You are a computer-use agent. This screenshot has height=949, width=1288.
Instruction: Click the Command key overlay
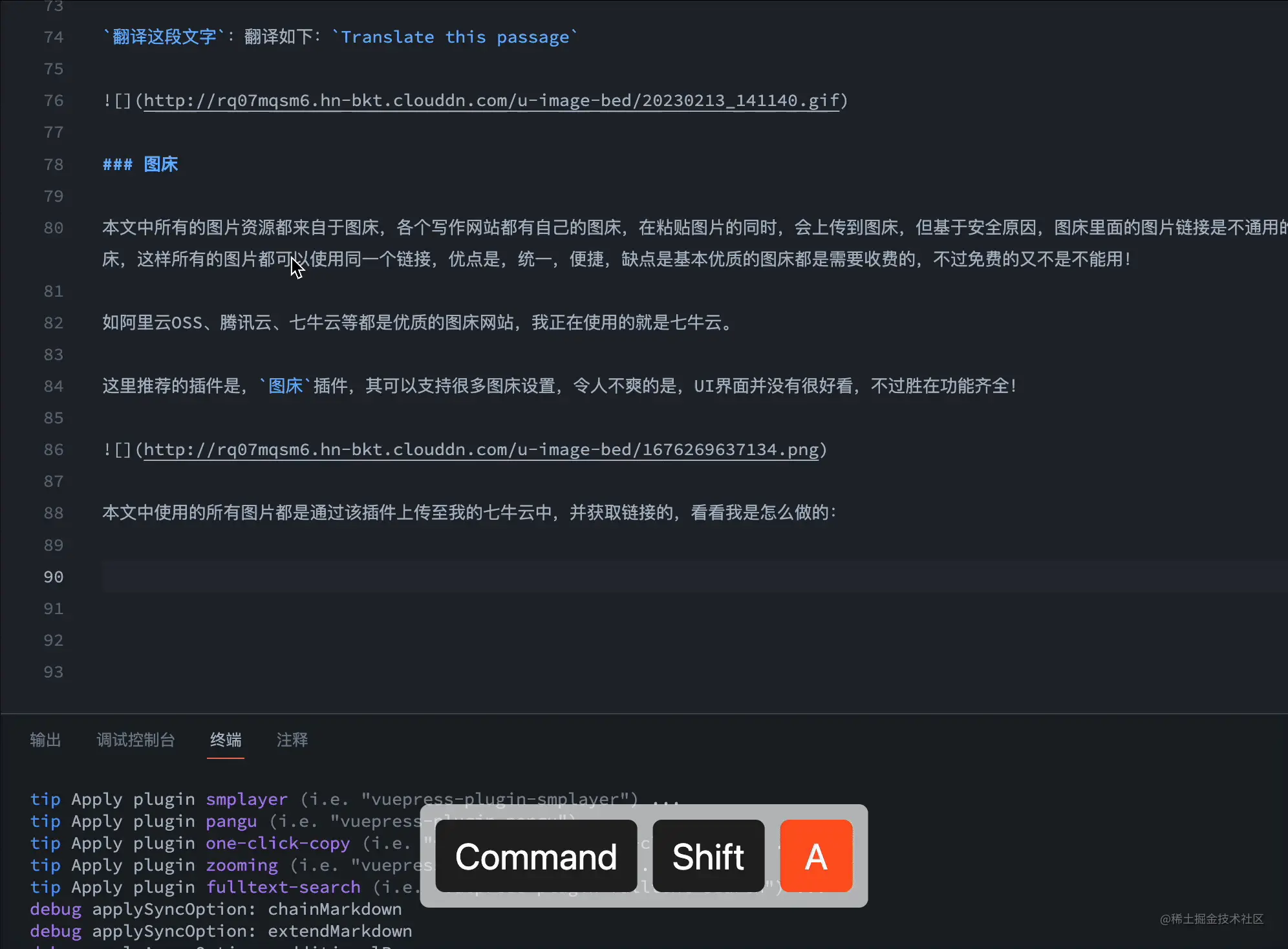536,857
